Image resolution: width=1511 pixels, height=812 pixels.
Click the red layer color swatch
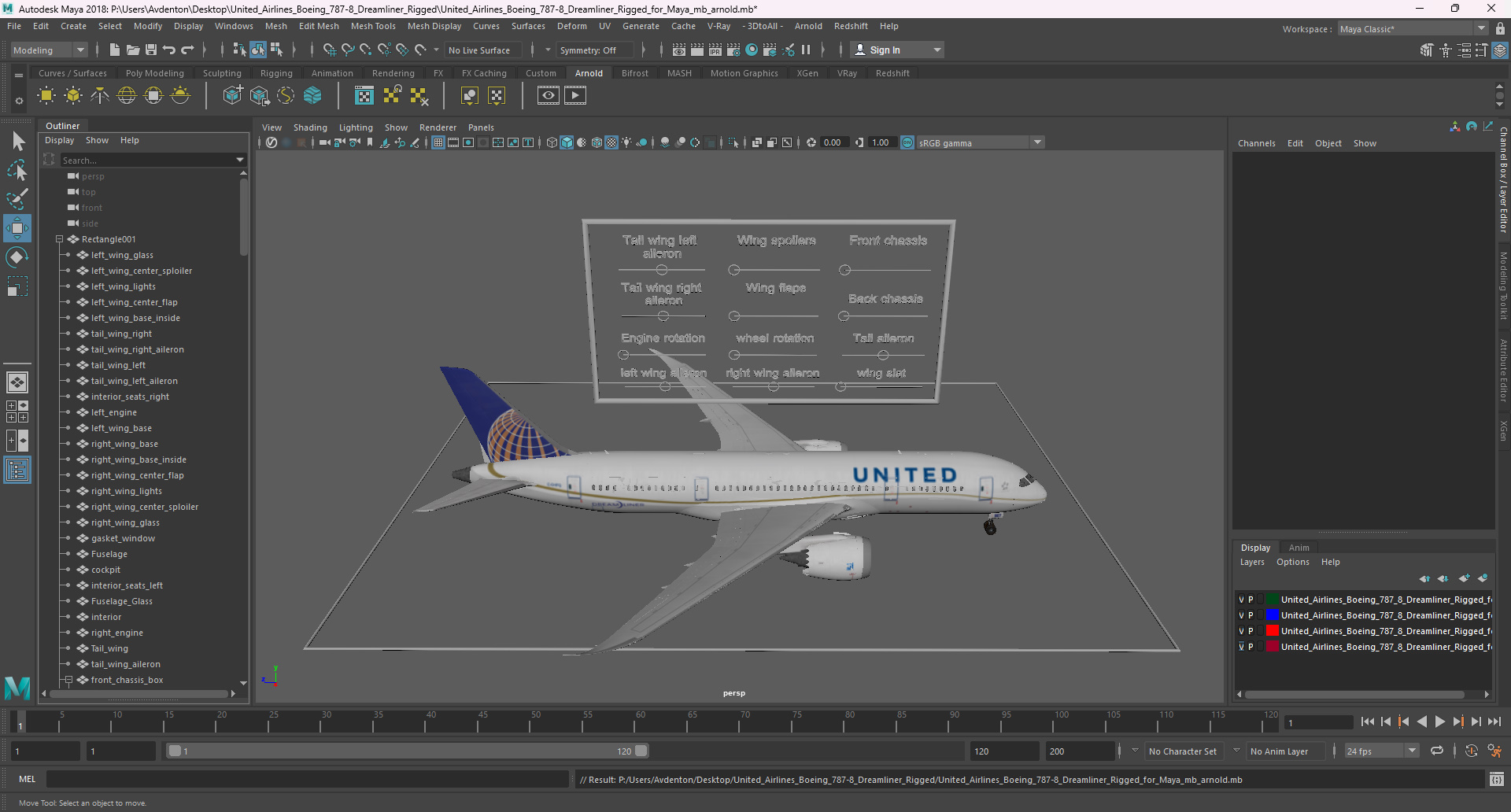click(x=1272, y=631)
